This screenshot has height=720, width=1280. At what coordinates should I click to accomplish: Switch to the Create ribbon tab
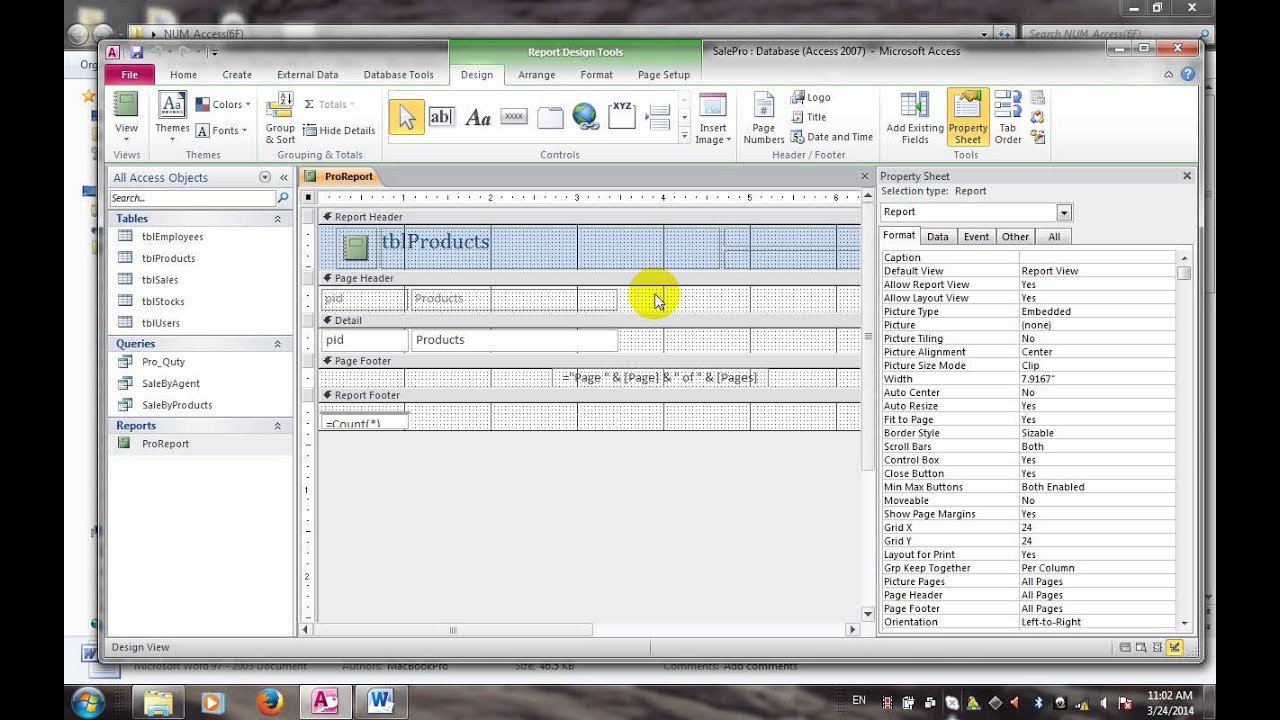(237, 74)
